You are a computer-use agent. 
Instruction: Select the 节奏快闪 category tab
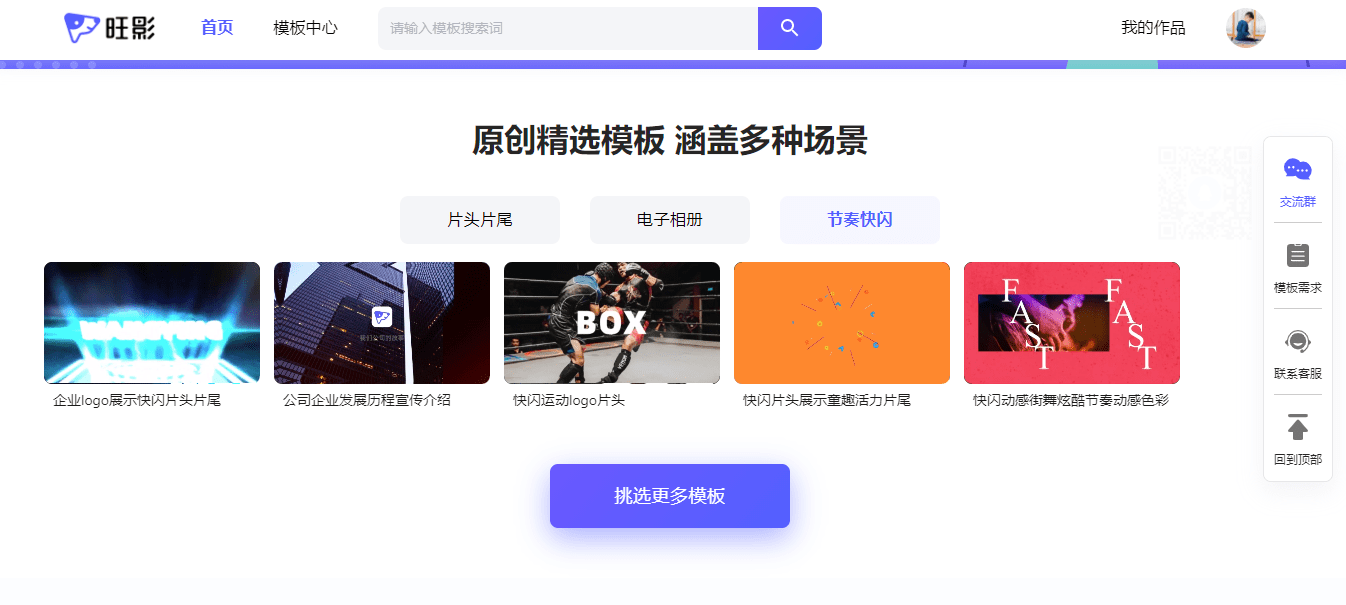pos(860,220)
